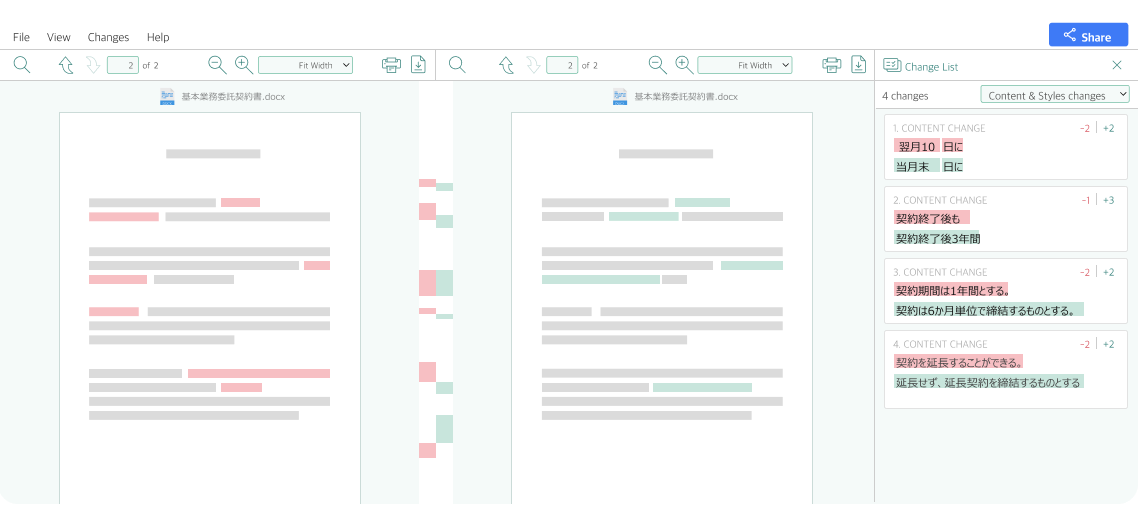Open the Help menu

tap(158, 37)
